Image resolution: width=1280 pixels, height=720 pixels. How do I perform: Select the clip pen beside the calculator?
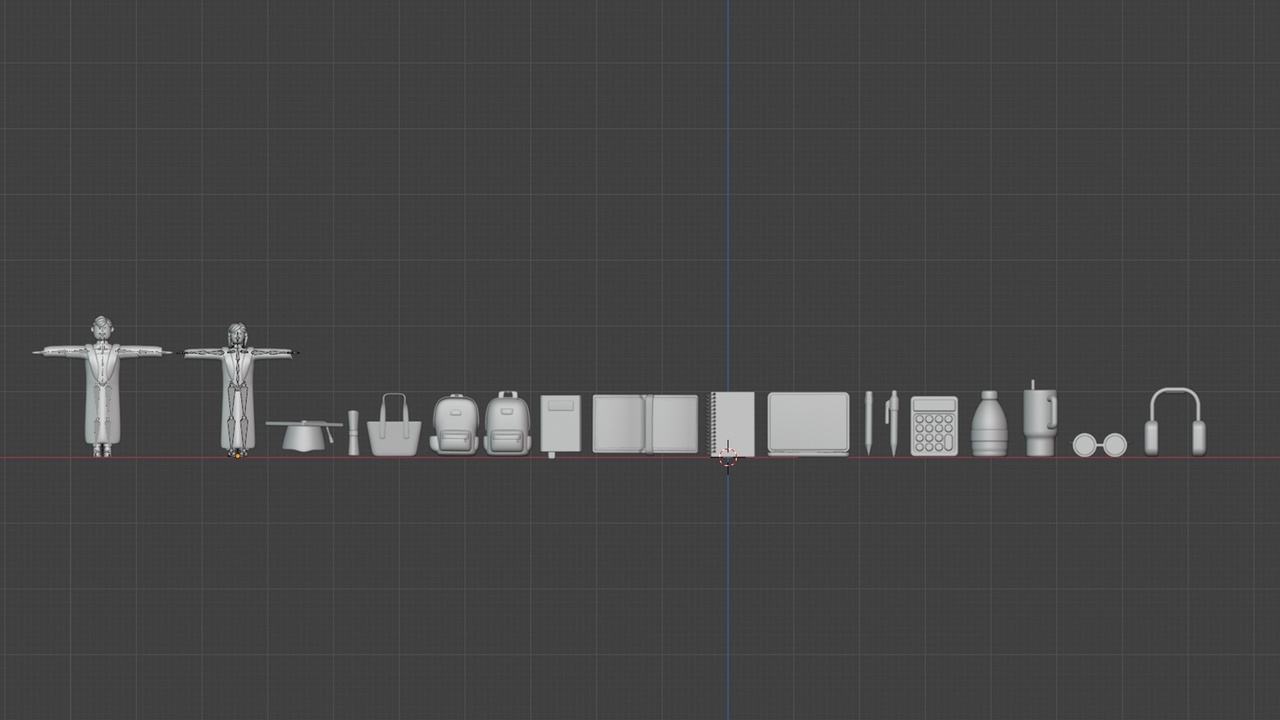892,423
